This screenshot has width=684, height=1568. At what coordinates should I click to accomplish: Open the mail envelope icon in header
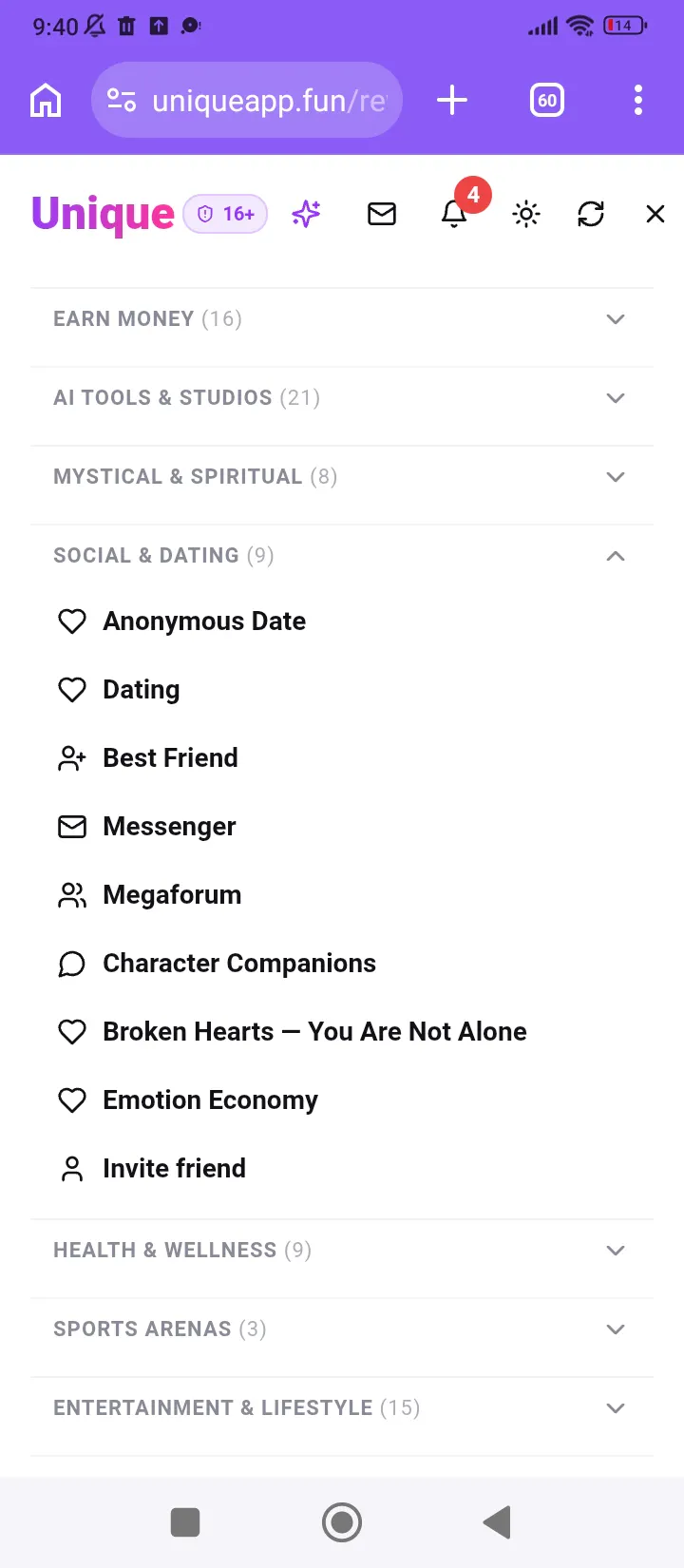(x=382, y=214)
